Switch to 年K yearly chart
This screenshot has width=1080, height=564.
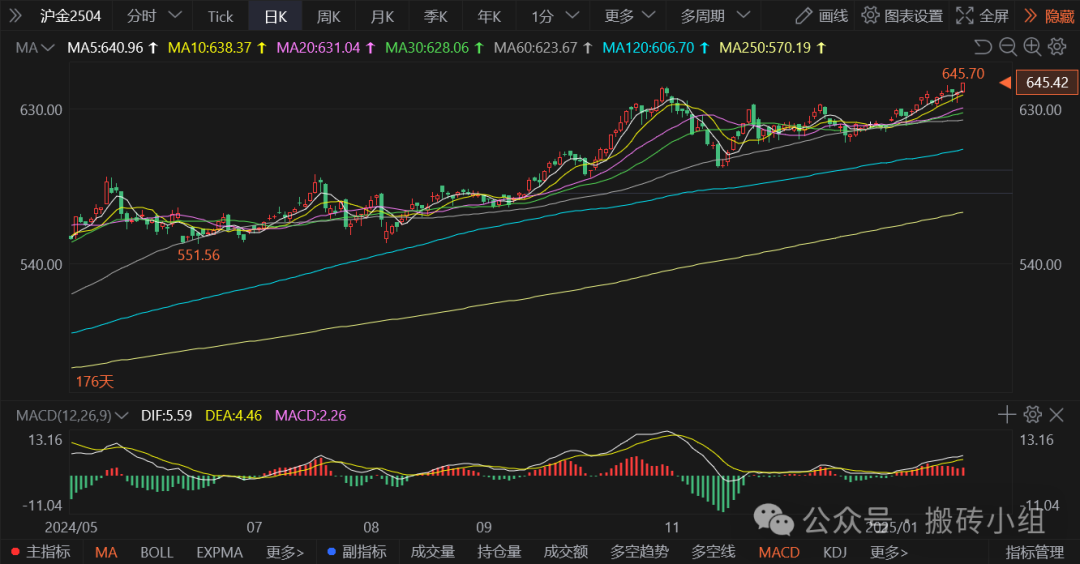point(489,17)
